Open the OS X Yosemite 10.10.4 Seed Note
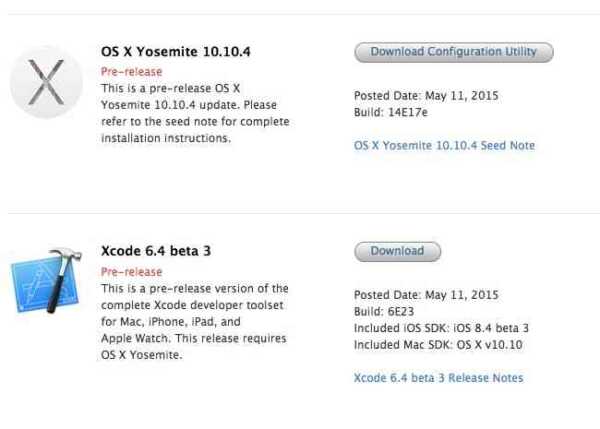 tap(444, 145)
